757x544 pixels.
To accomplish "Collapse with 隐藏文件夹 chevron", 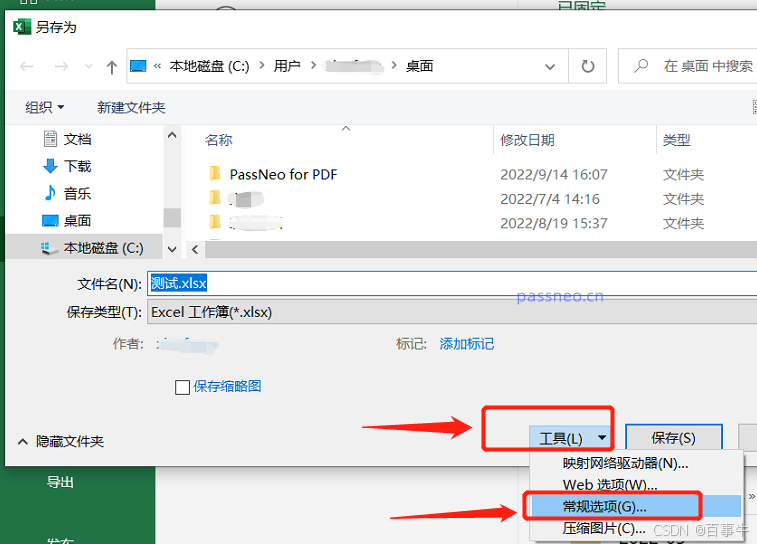I will [x=22, y=441].
